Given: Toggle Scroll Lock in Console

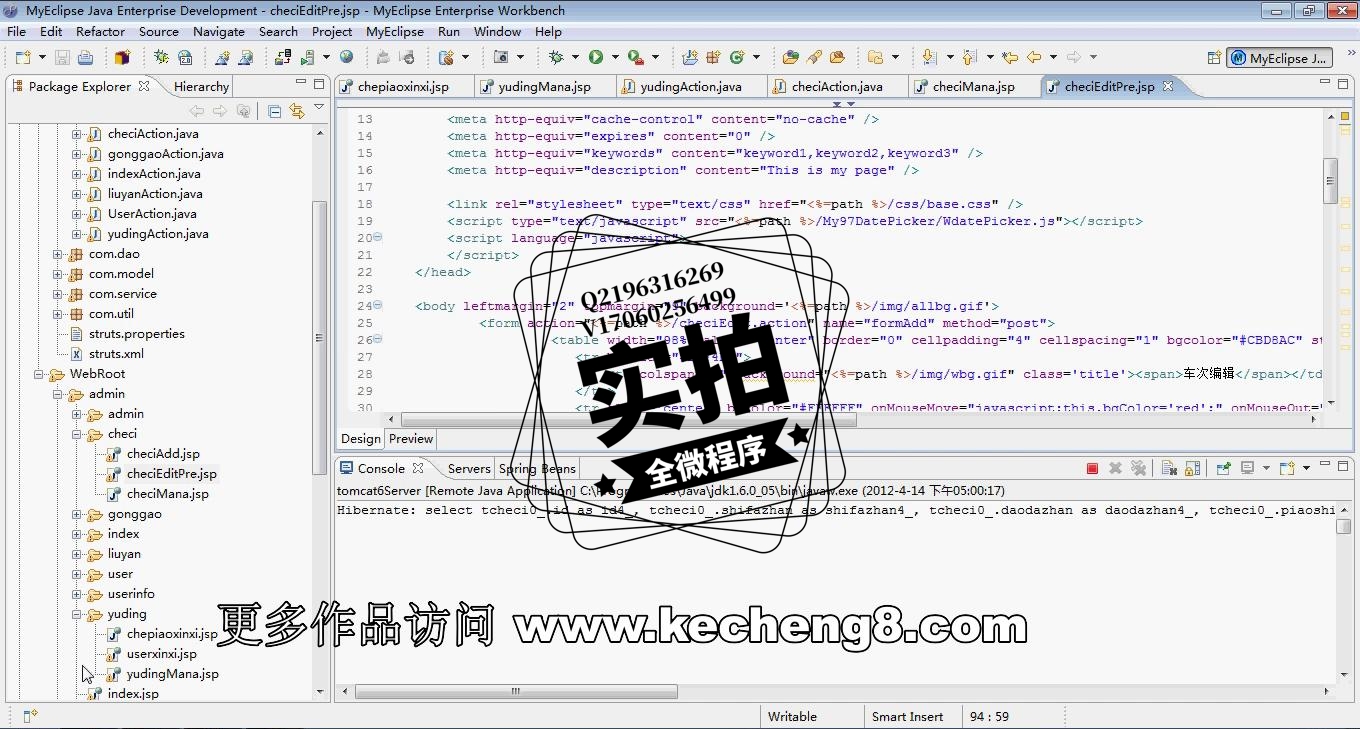Looking at the screenshot, I should 1192,468.
